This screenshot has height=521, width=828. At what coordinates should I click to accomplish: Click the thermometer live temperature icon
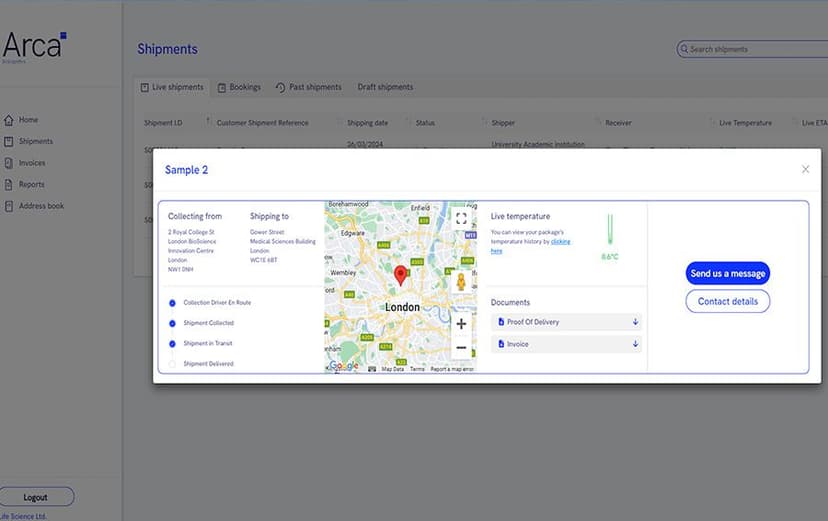609,230
